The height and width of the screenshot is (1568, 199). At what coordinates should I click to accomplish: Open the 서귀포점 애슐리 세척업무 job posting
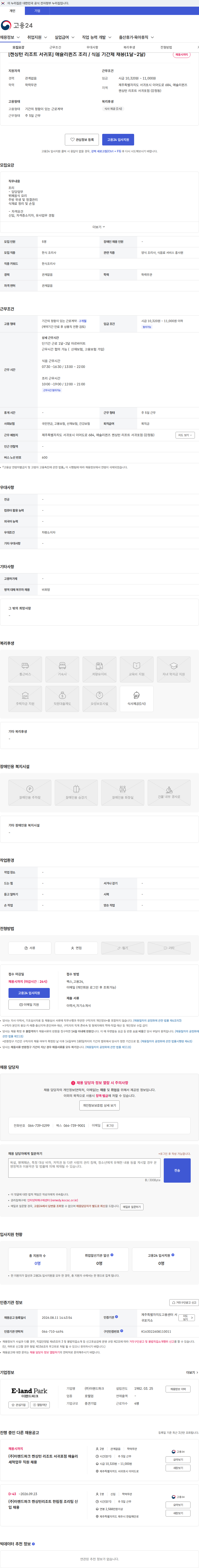click(x=43, y=1459)
